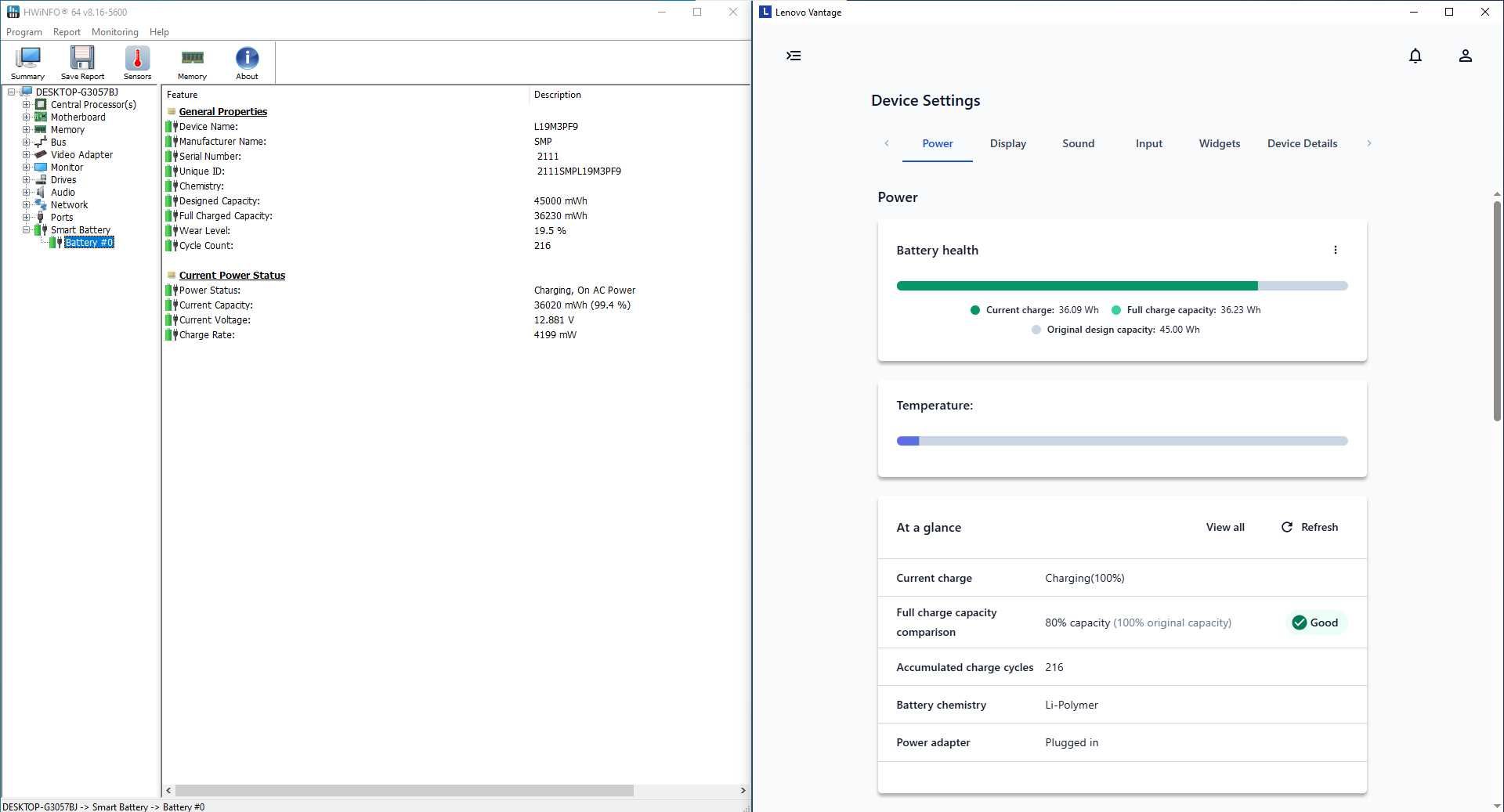Switch to the Display tab
Viewport: 1504px width, 812px height.
[x=1007, y=143]
